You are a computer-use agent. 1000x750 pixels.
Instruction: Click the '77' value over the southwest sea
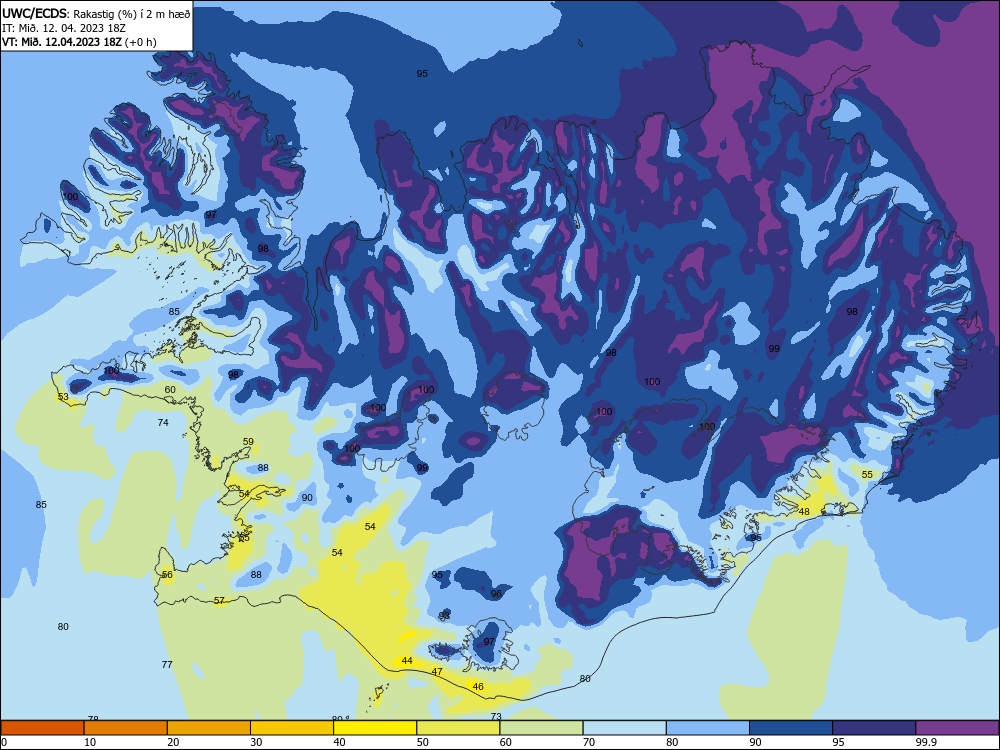(x=167, y=665)
